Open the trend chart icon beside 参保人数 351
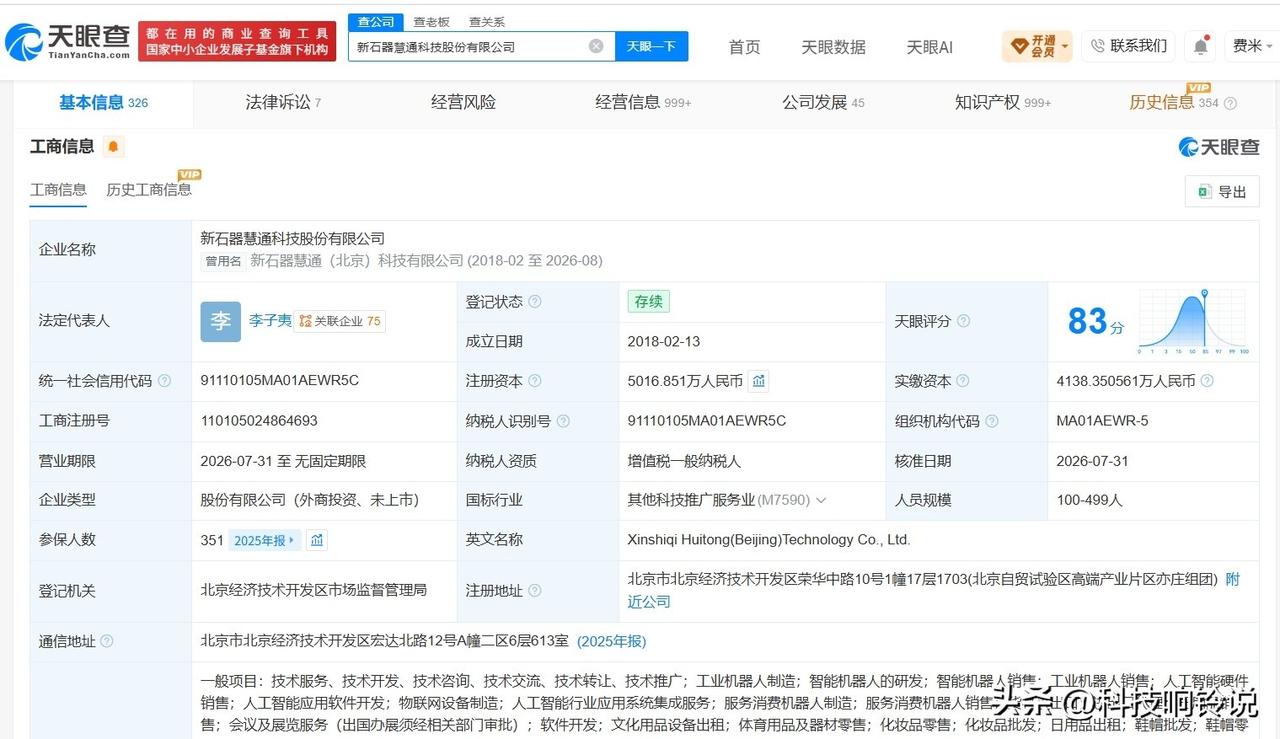 click(317, 540)
